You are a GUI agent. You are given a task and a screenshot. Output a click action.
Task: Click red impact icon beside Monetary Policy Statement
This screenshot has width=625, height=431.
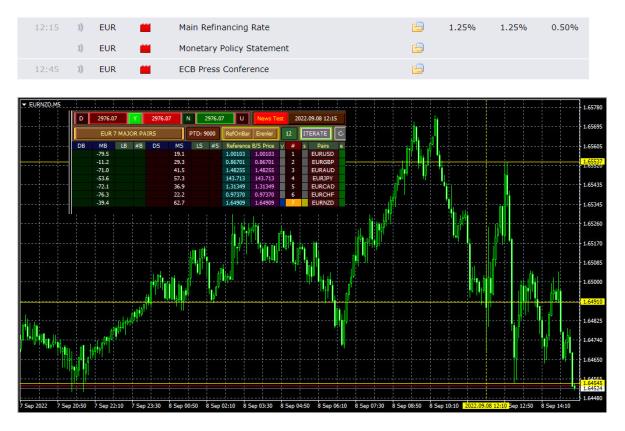coord(145,49)
